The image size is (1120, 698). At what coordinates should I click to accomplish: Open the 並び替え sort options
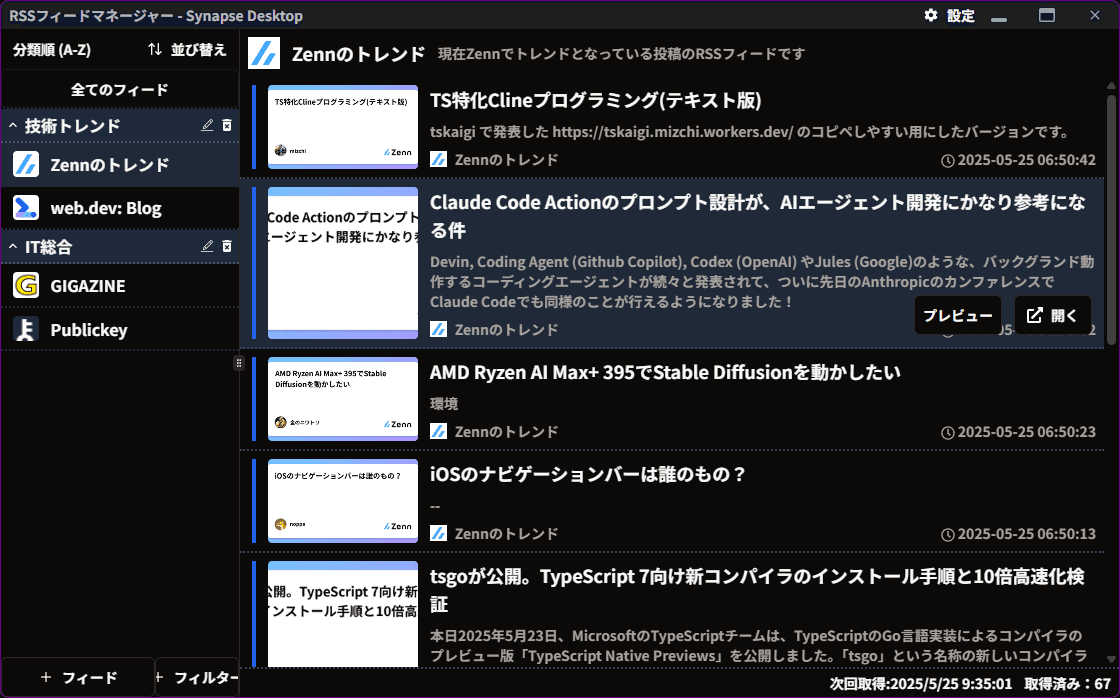186,49
